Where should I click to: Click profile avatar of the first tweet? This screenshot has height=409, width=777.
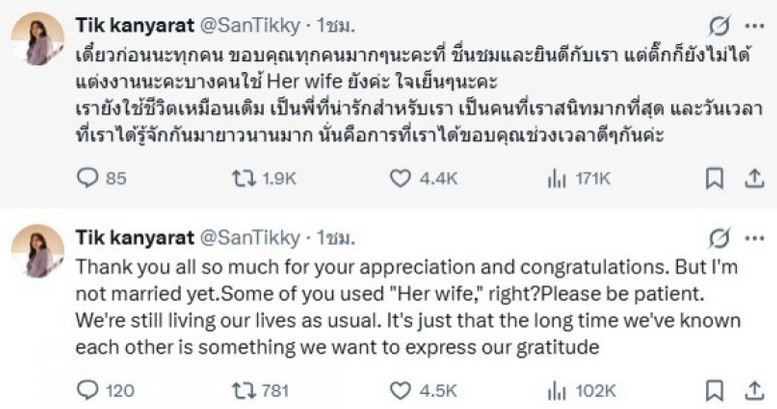point(38,39)
